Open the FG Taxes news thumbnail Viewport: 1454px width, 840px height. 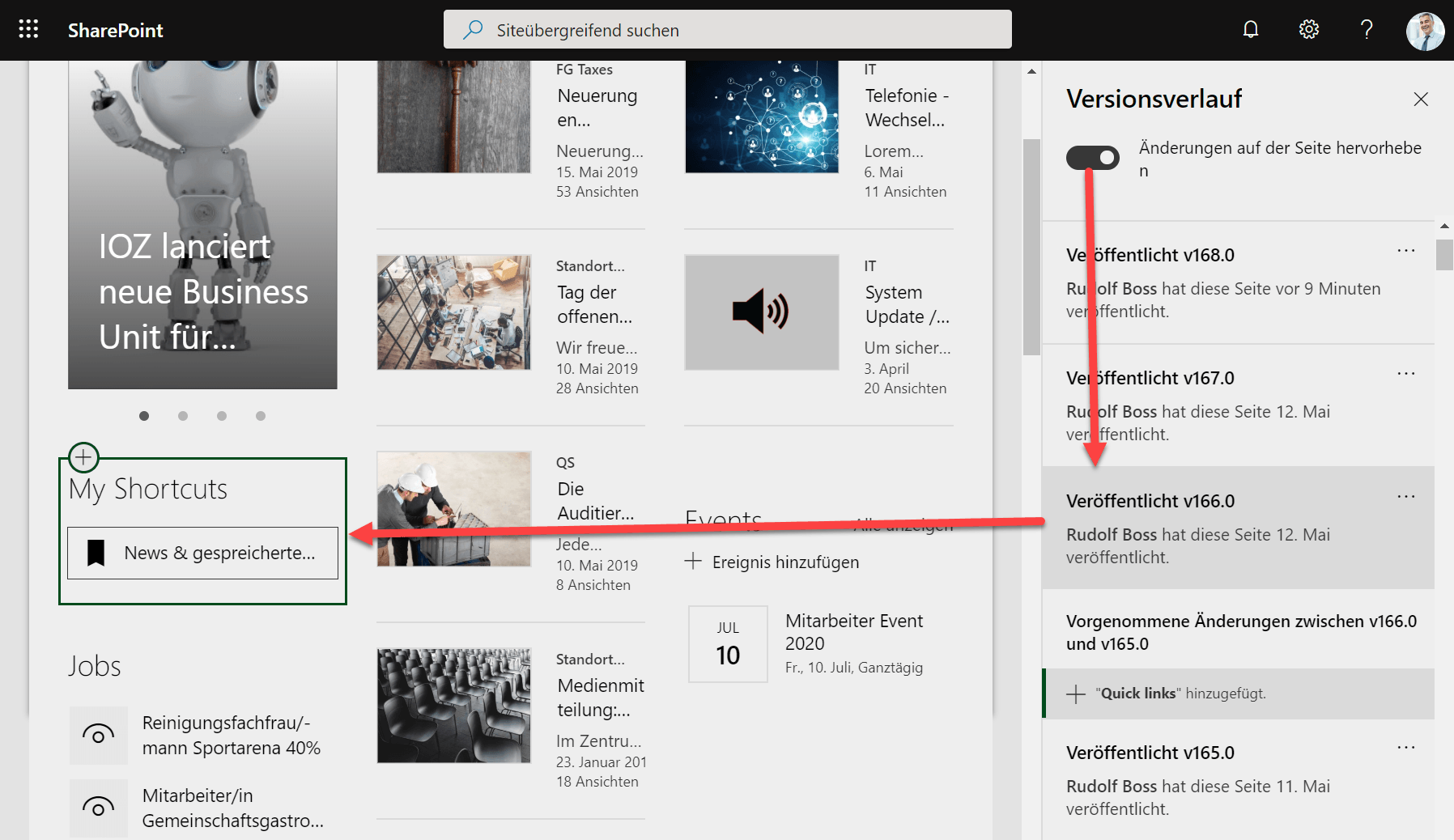tap(453, 117)
